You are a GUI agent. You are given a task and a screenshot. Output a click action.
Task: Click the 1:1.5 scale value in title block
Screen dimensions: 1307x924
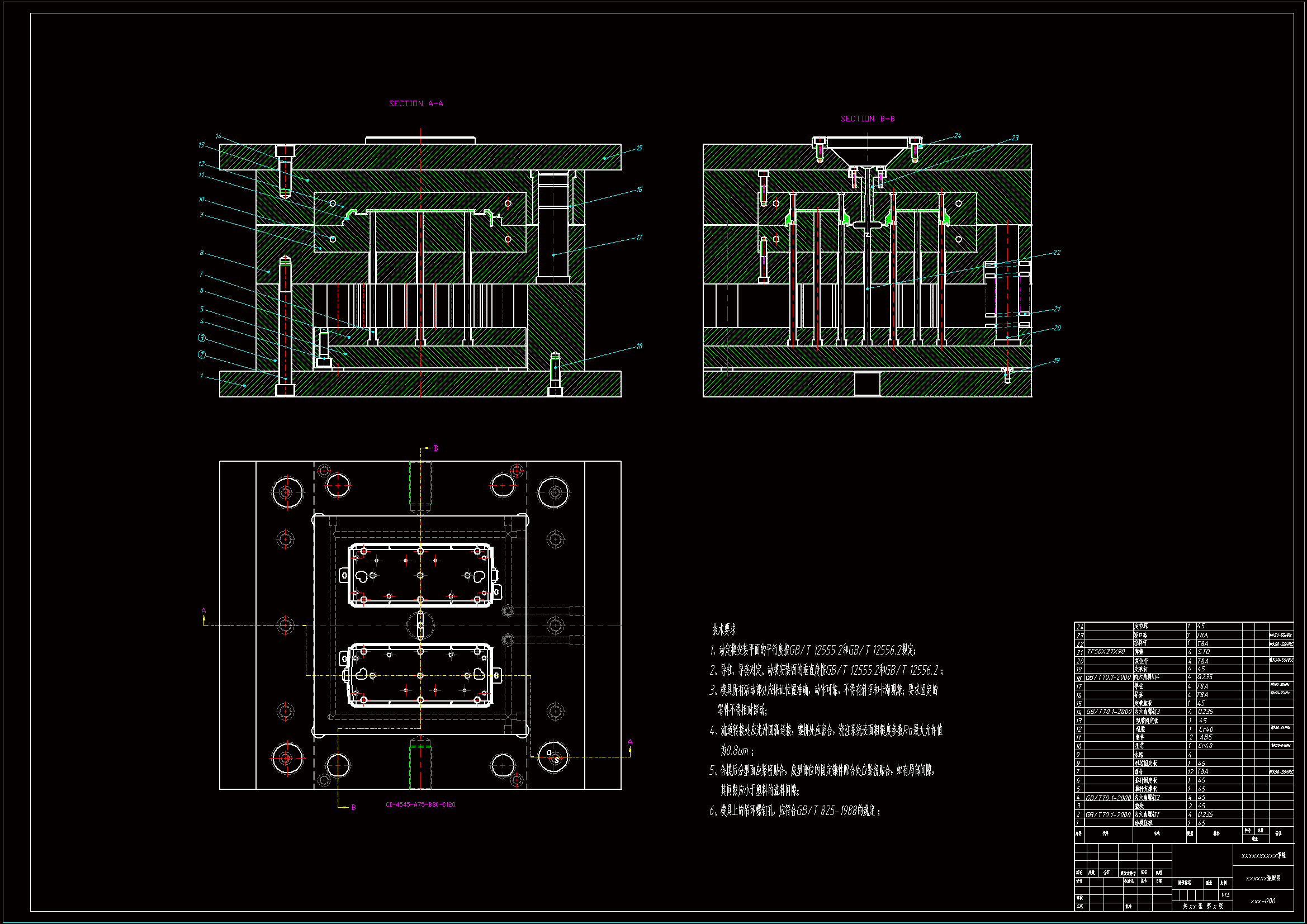click(x=1225, y=895)
